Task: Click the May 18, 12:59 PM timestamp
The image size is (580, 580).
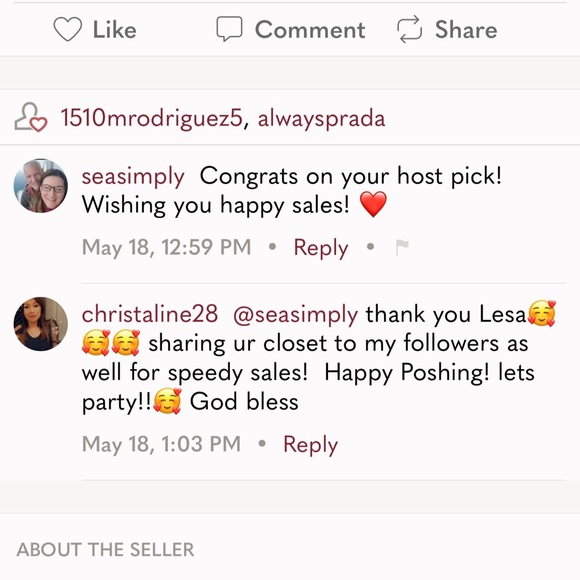Action: pyautogui.click(x=166, y=247)
